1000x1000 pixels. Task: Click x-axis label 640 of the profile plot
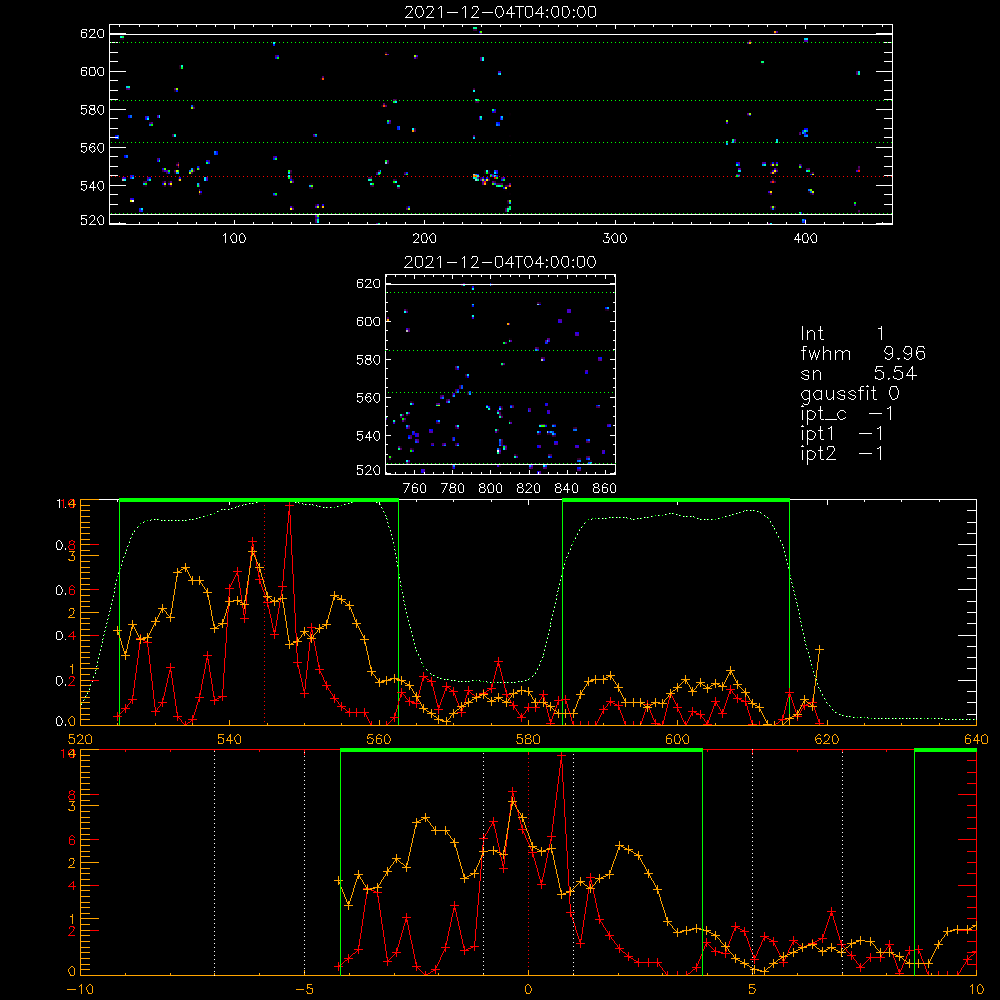pyautogui.click(x=976, y=739)
